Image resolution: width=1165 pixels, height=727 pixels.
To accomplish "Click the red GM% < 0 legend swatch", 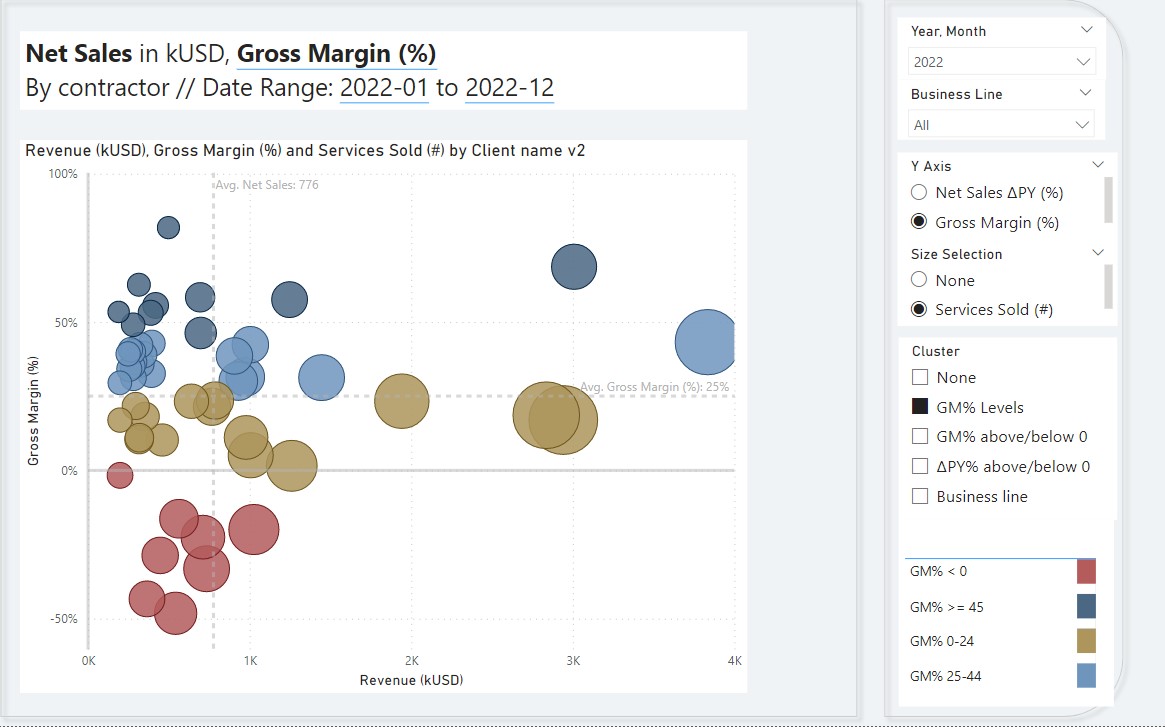I will click(1086, 572).
